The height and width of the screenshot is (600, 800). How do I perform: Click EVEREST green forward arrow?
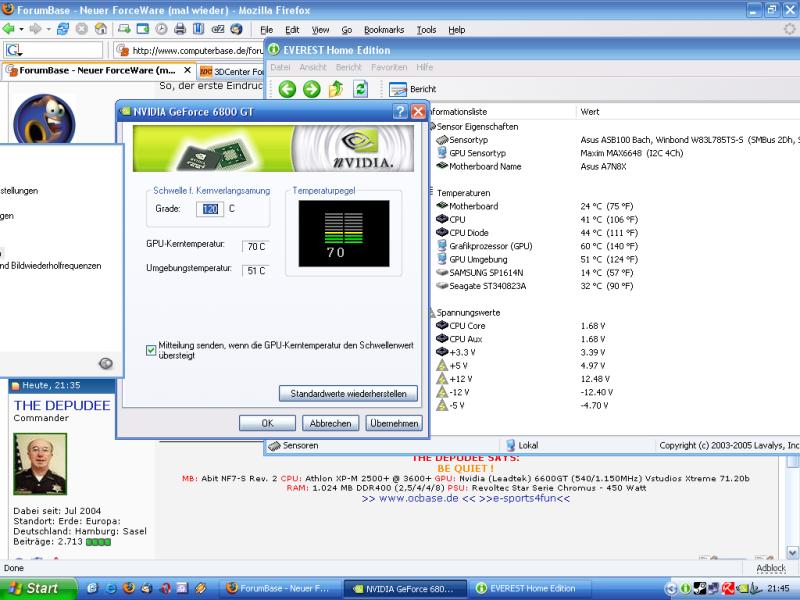click(x=311, y=89)
